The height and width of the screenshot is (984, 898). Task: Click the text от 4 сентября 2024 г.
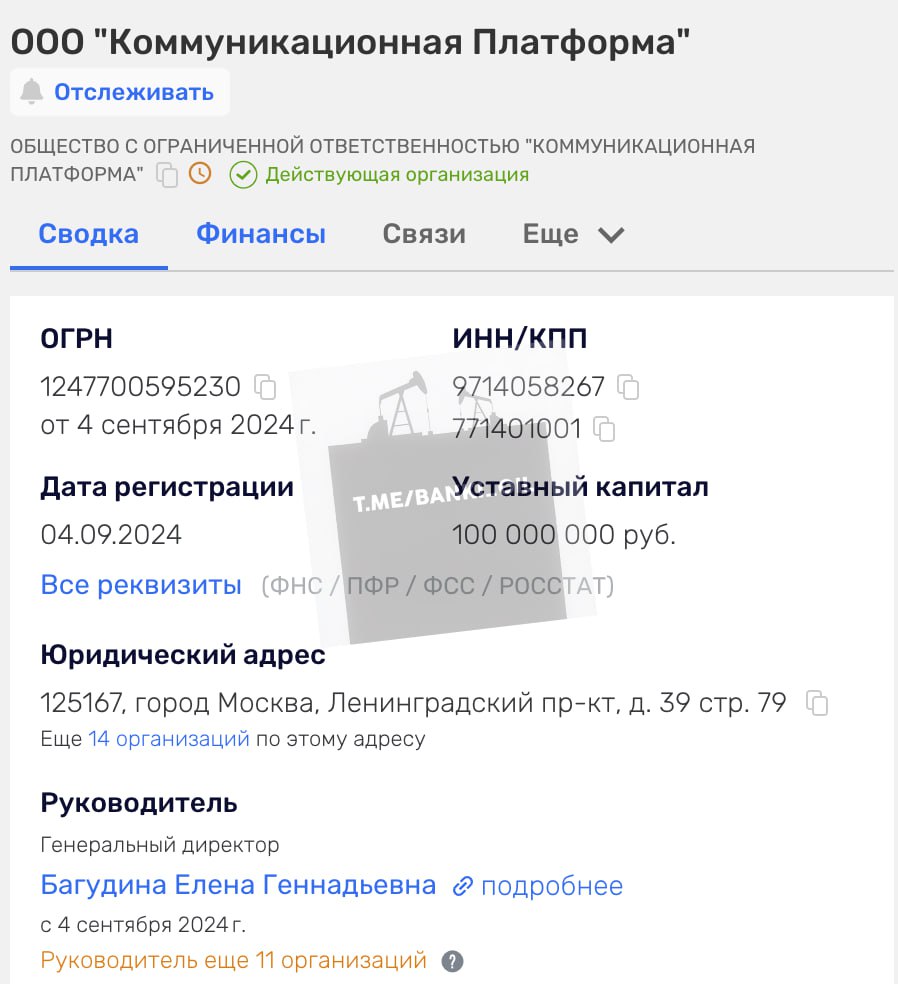point(178,425)
